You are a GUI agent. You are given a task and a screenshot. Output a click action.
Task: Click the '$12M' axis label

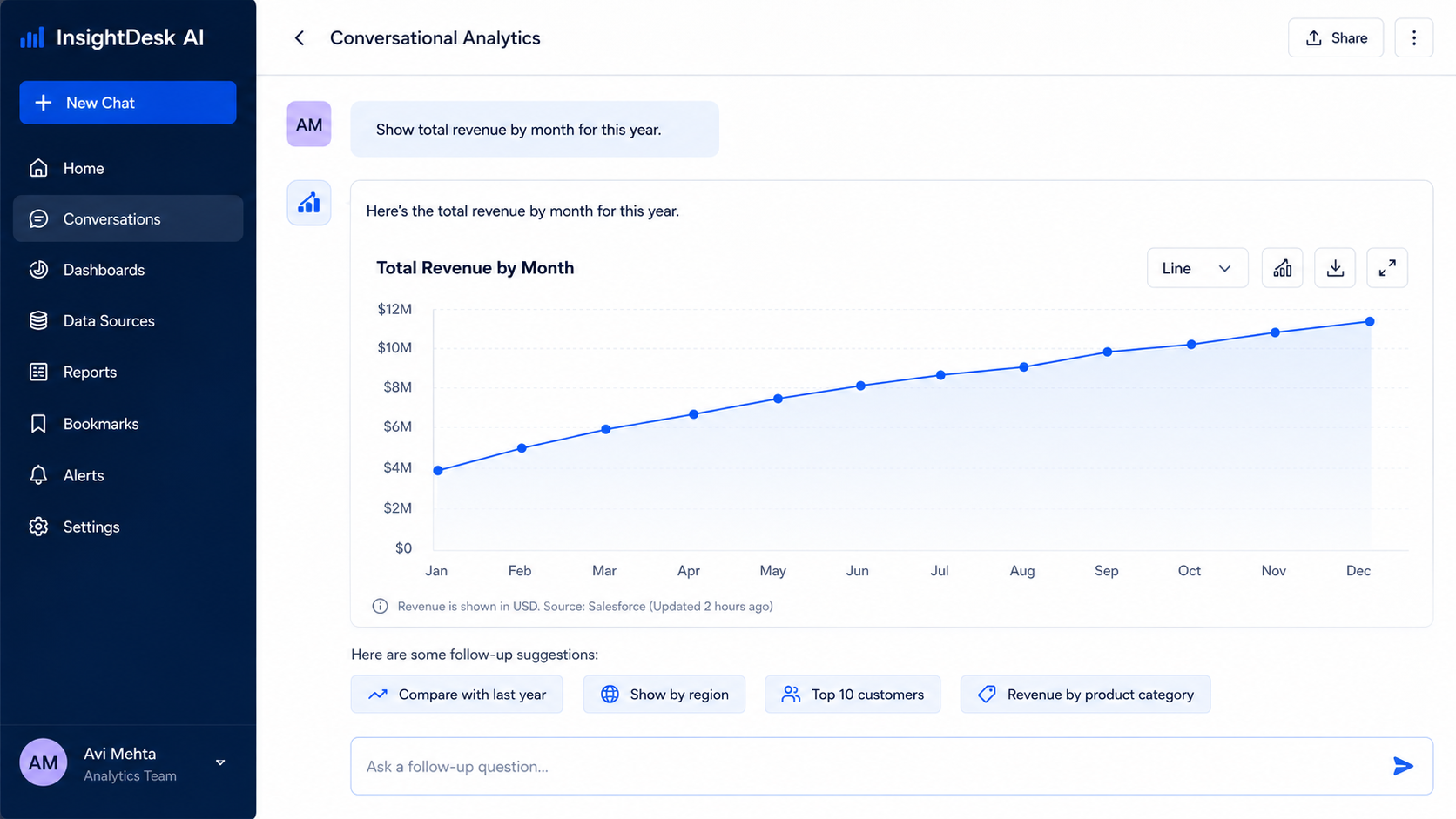pos(394,309)
